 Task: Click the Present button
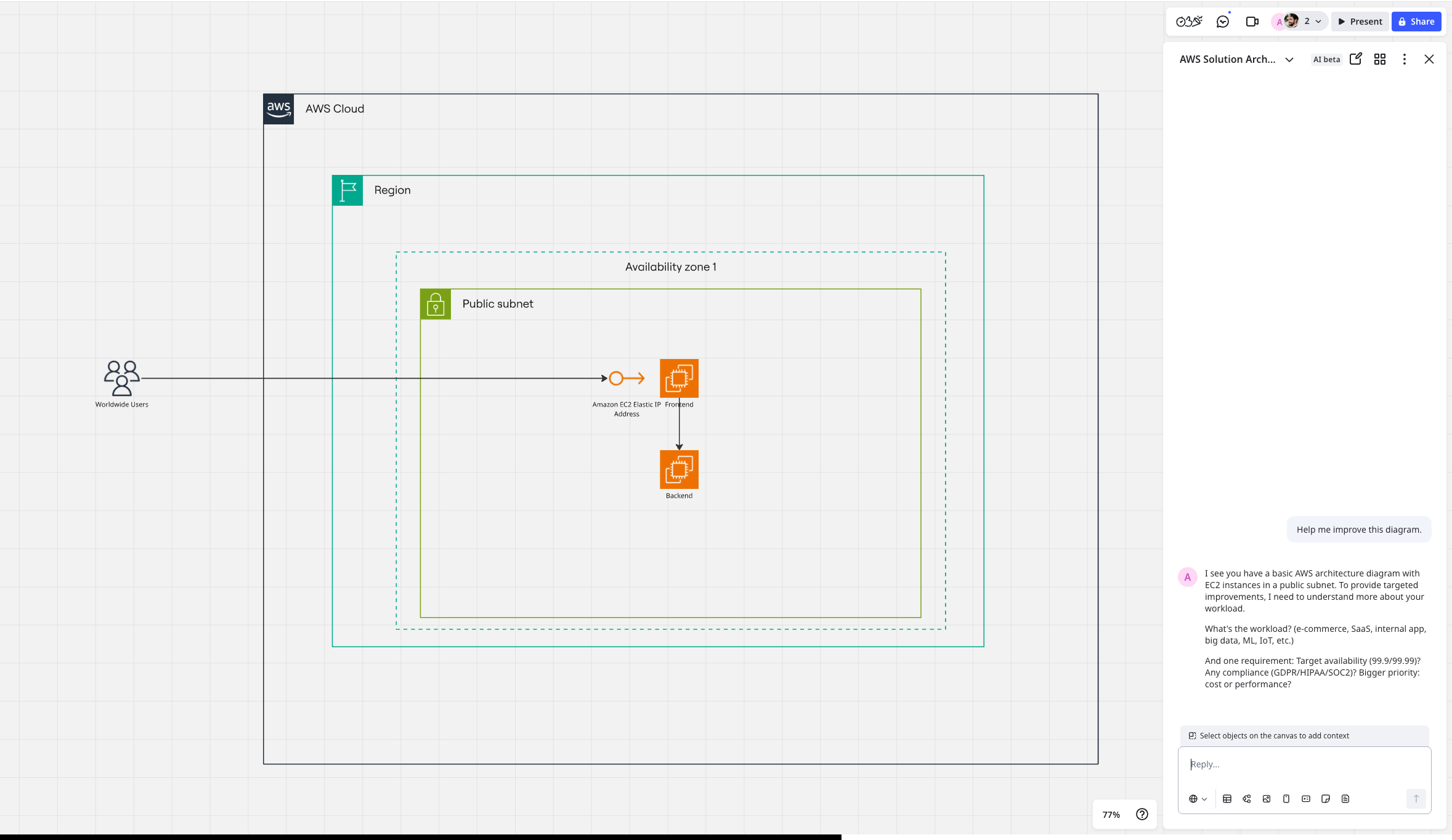pos(1360,22)
